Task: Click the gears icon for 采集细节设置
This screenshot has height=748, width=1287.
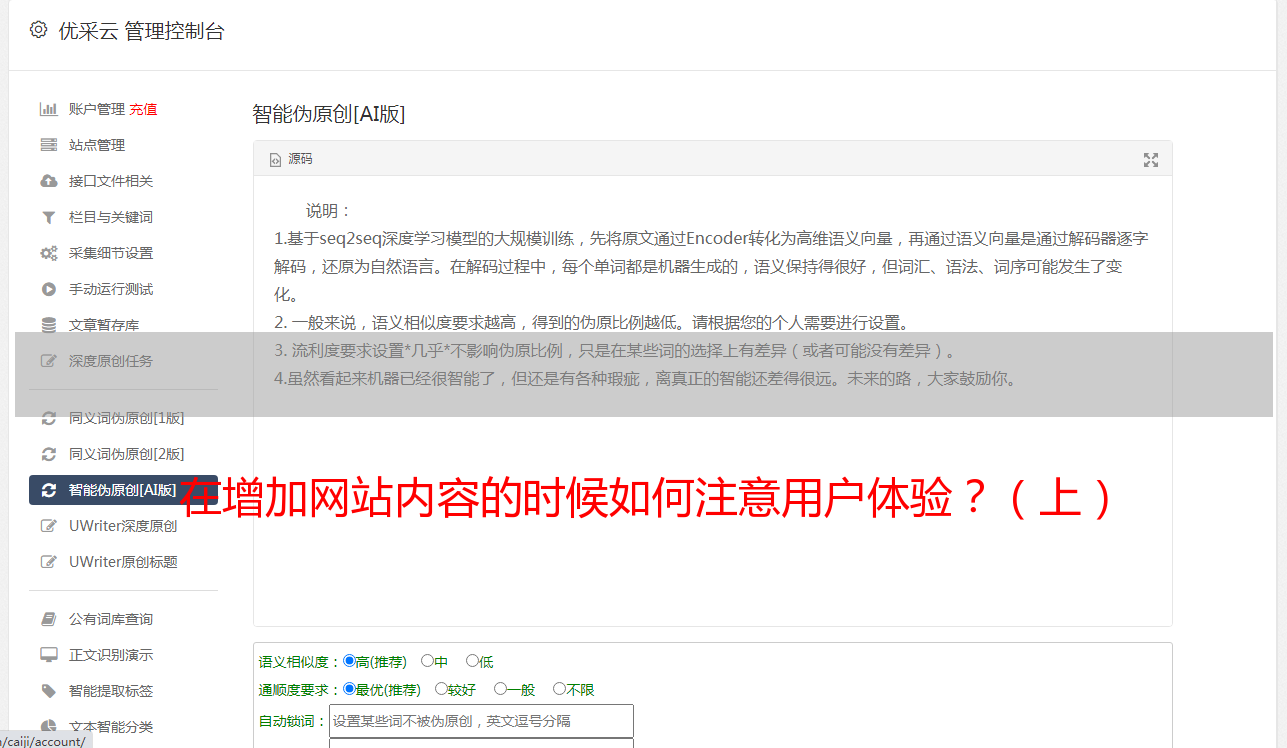Action: coord(48,253)
